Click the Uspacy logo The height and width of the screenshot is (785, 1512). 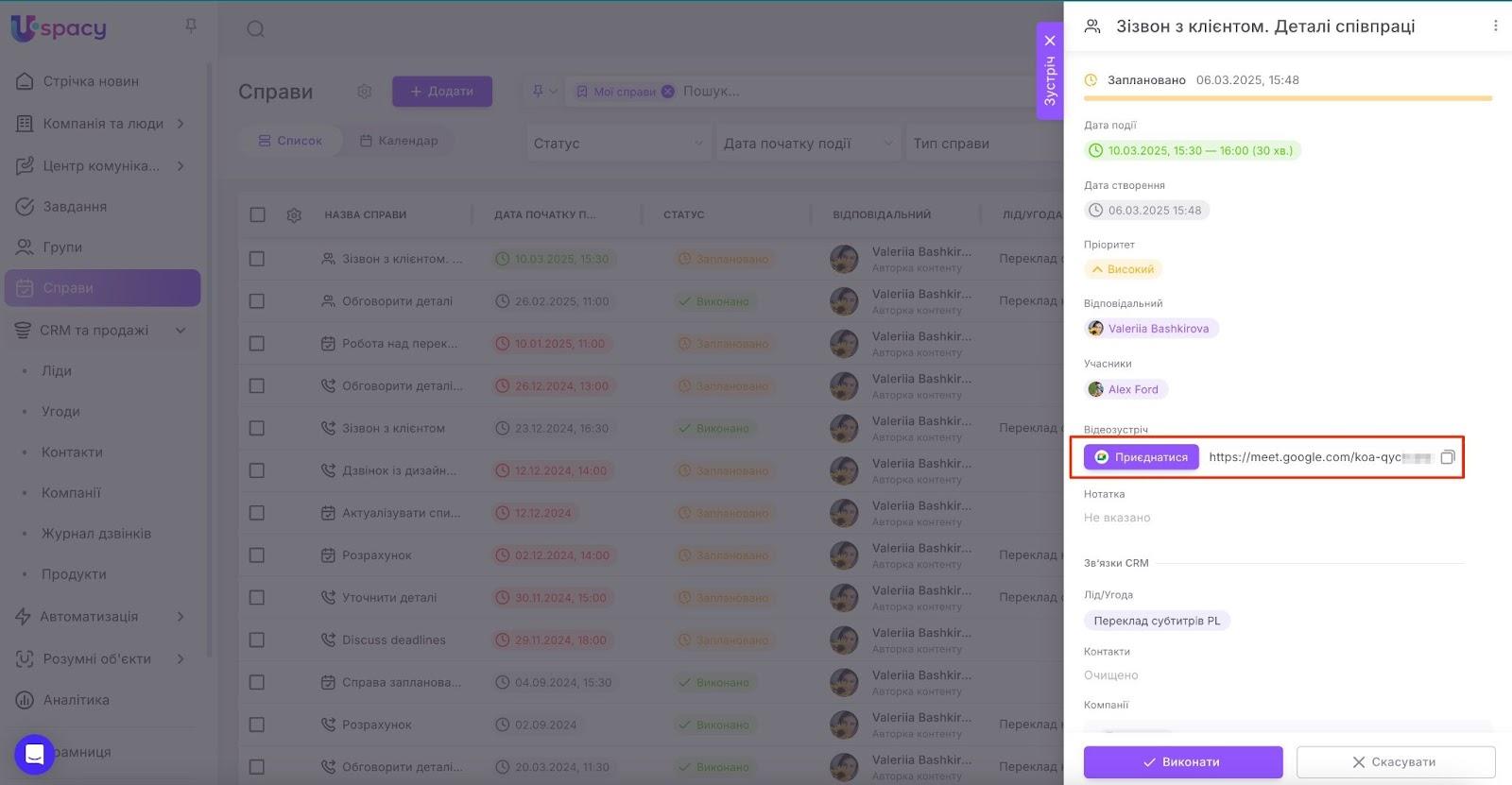59,28
